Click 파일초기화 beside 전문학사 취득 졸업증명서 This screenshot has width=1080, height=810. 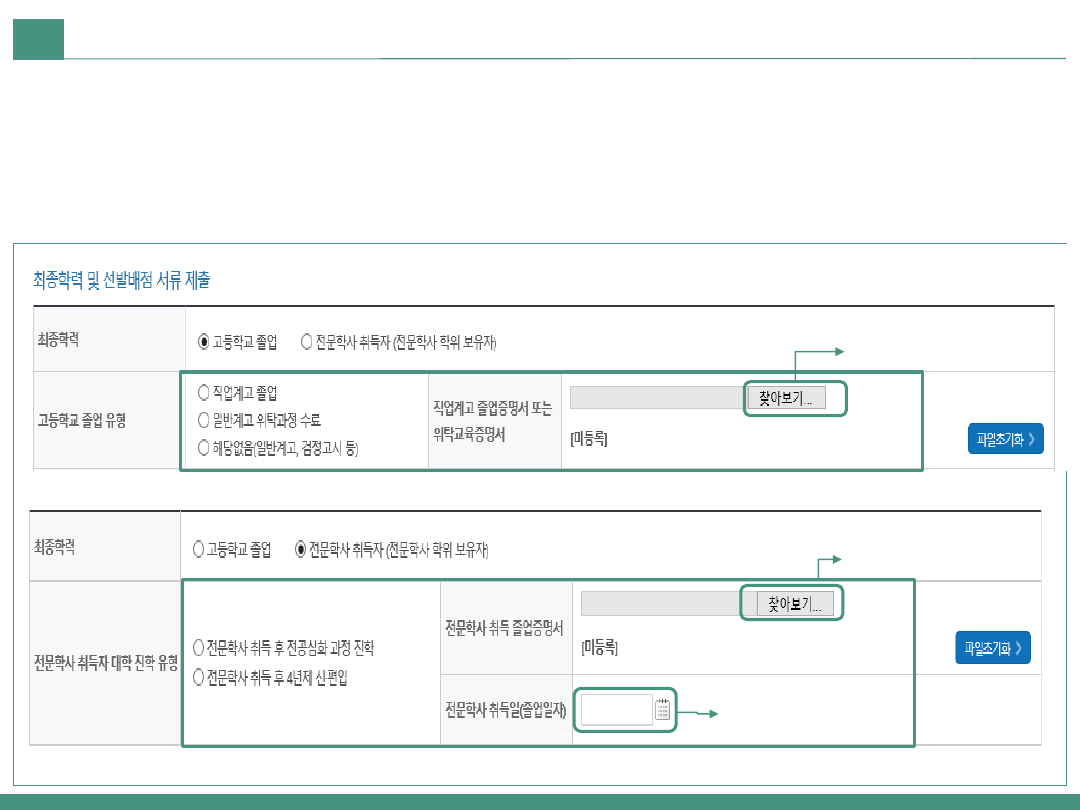[992, 648]
